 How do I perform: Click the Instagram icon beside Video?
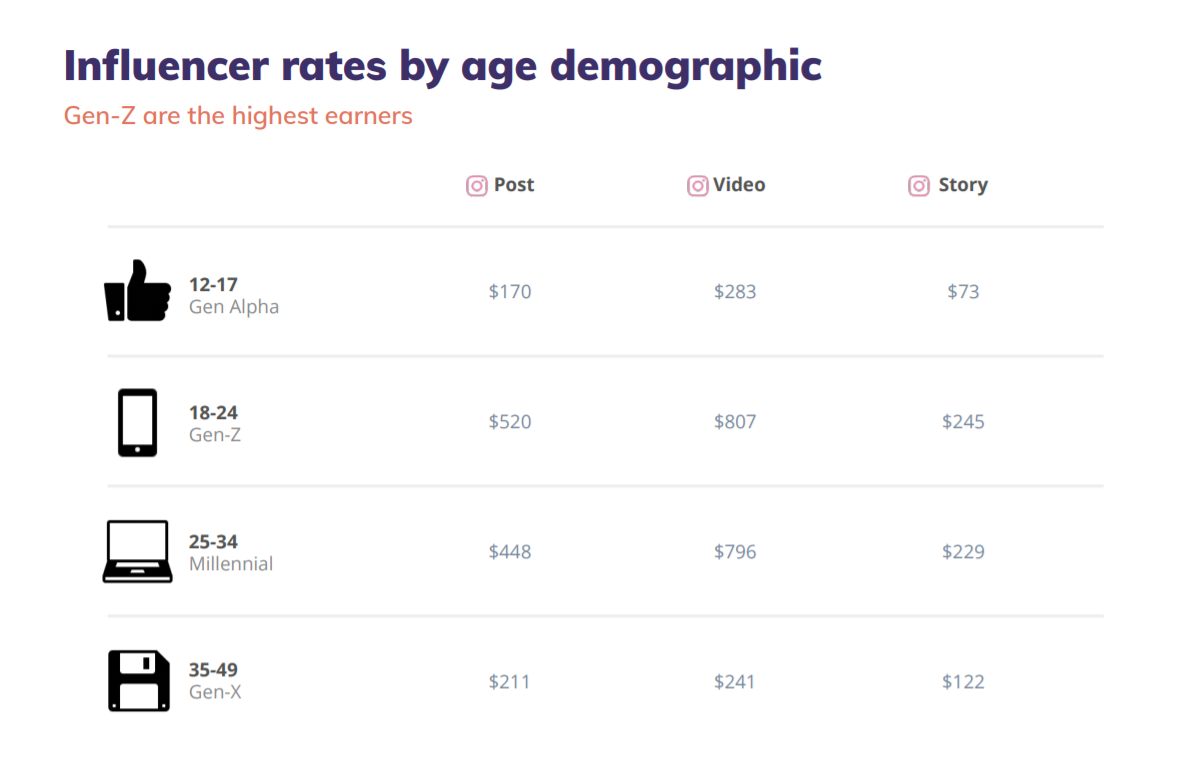point(697,186)
